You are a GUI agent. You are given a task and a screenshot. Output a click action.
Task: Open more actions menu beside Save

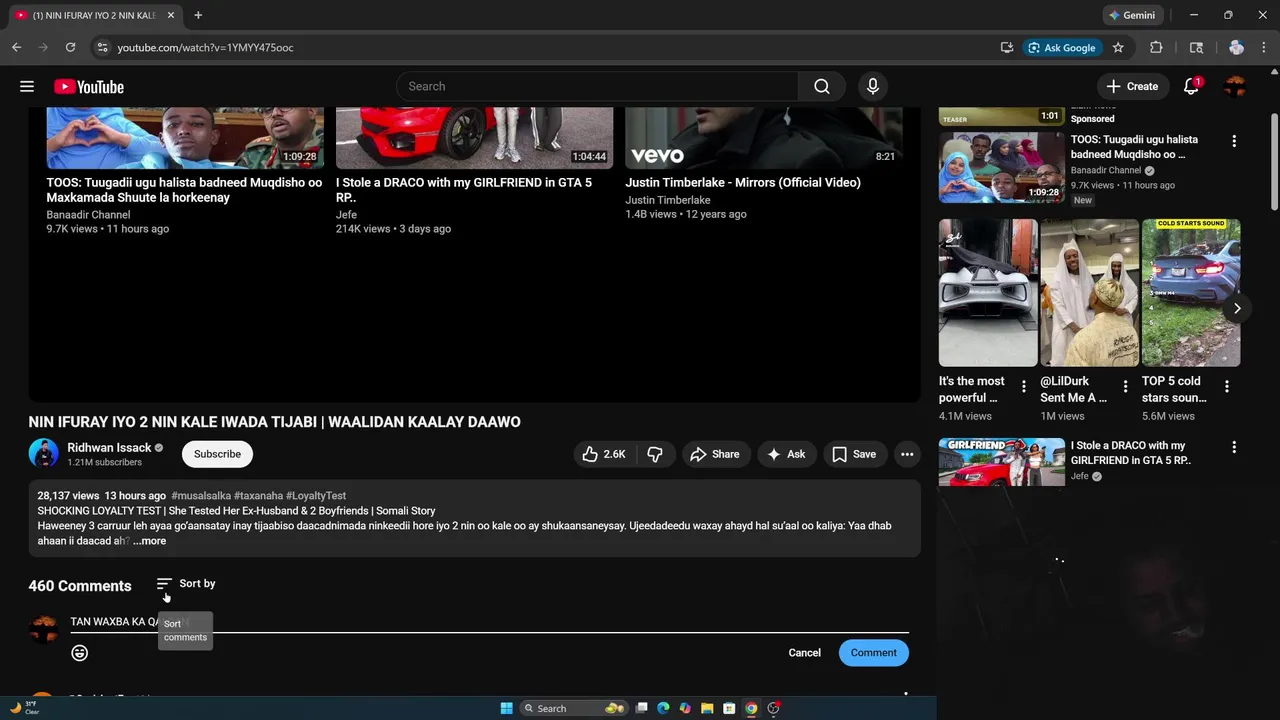[907, 454]
